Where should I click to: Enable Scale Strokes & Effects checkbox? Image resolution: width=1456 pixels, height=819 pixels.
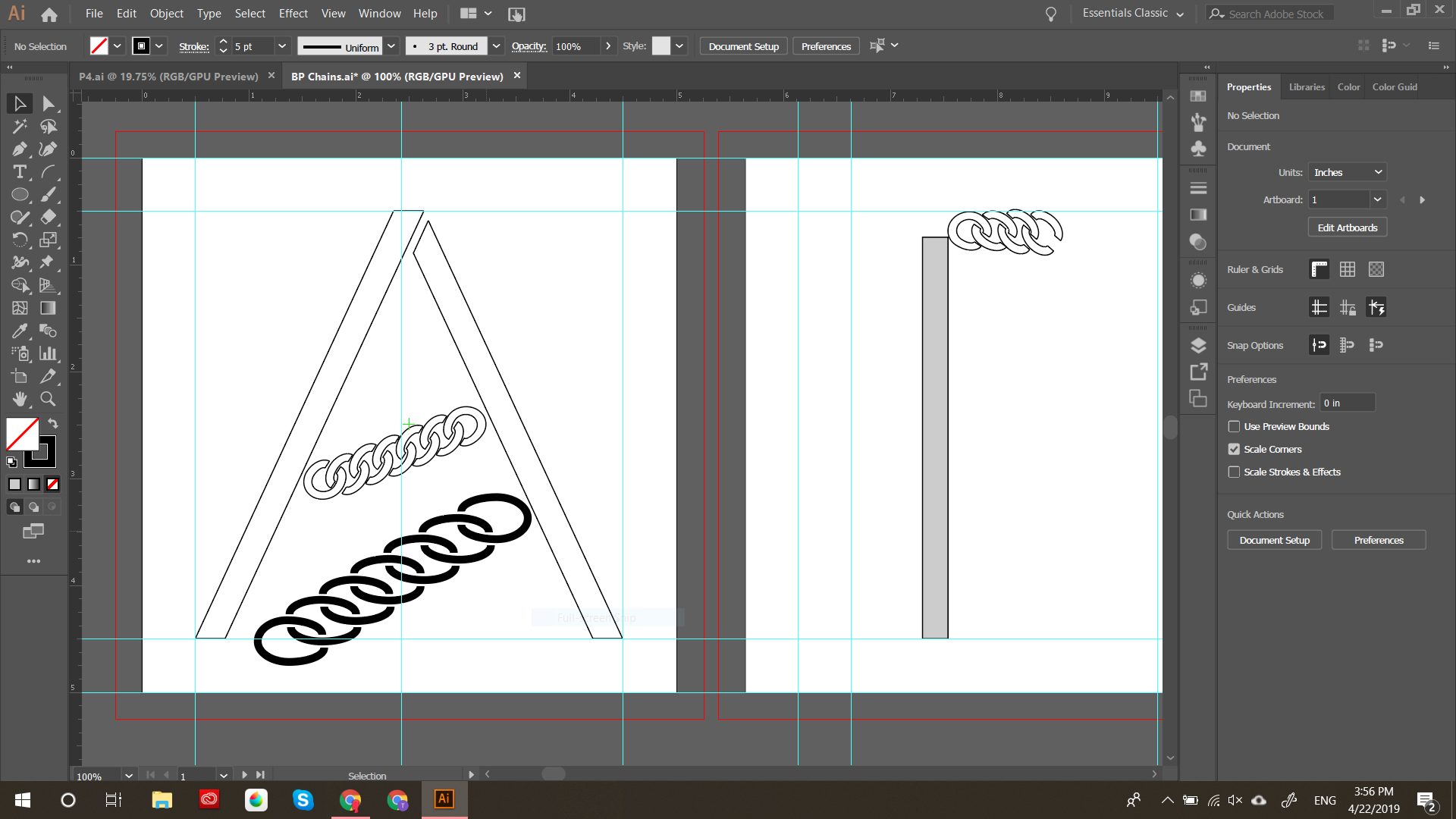tap(1234, 472)
